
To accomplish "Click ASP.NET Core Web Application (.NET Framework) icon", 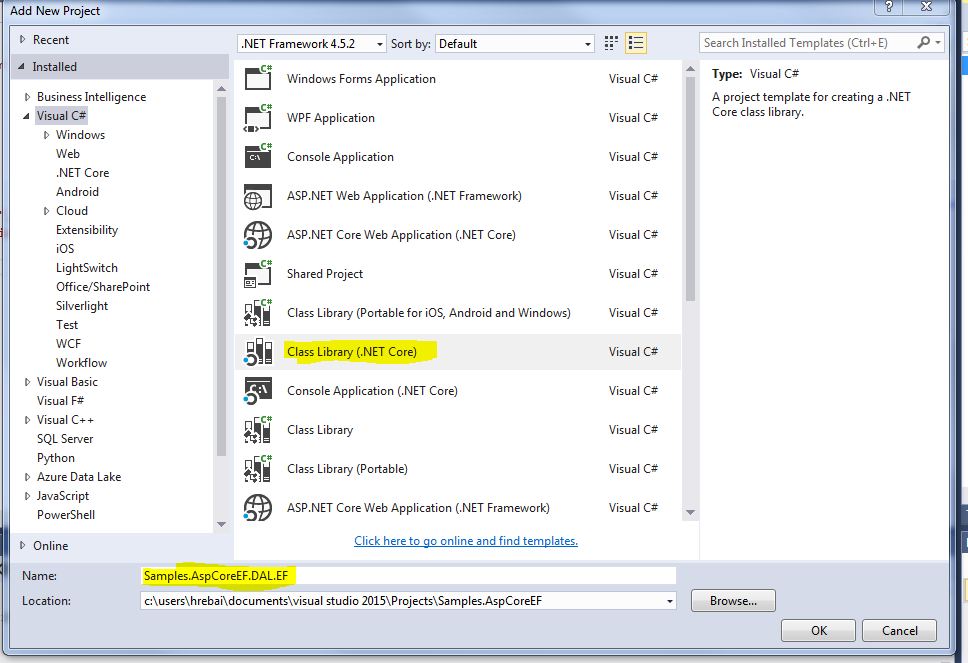I will point(258,507).
